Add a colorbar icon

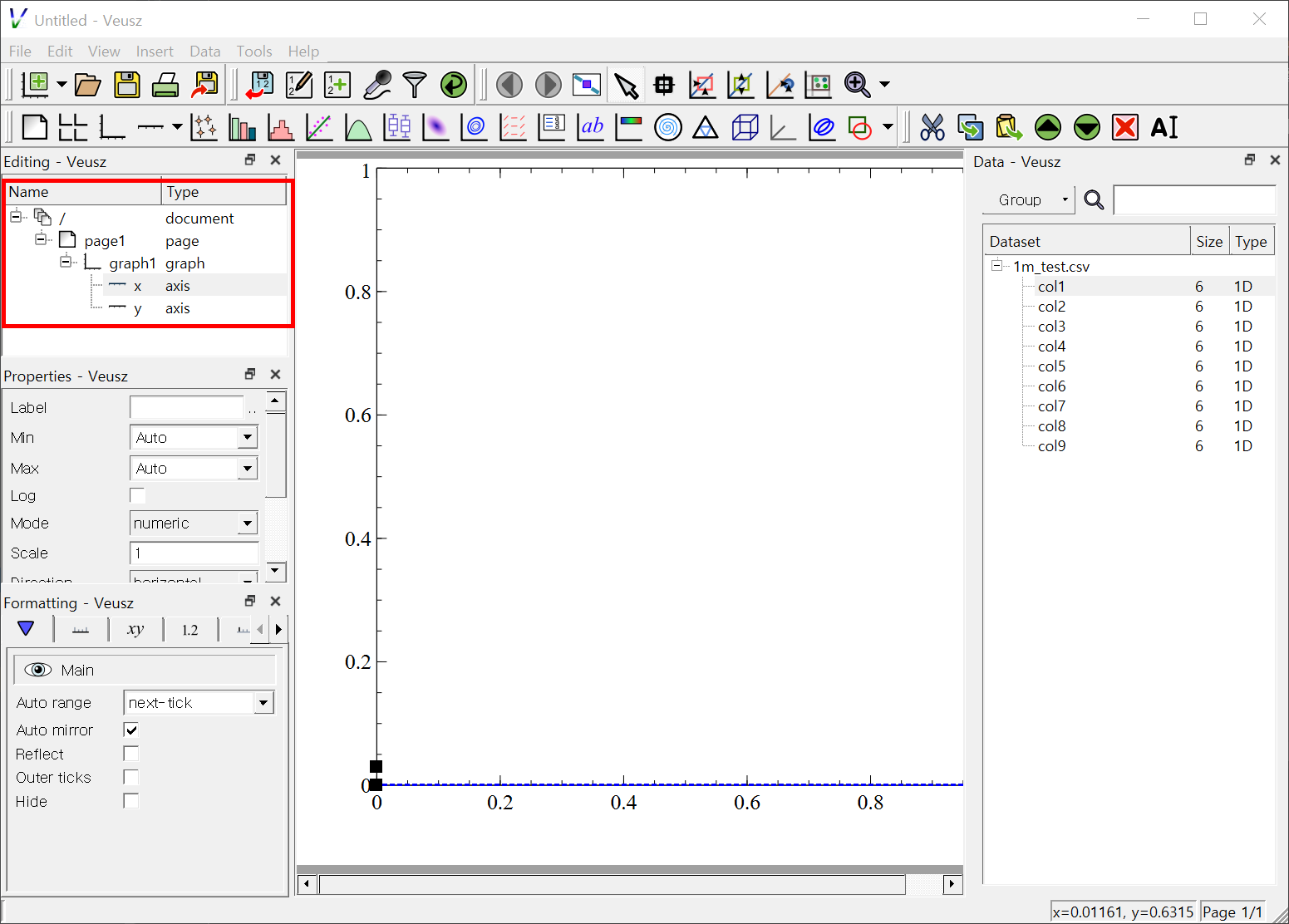[629, 127]
